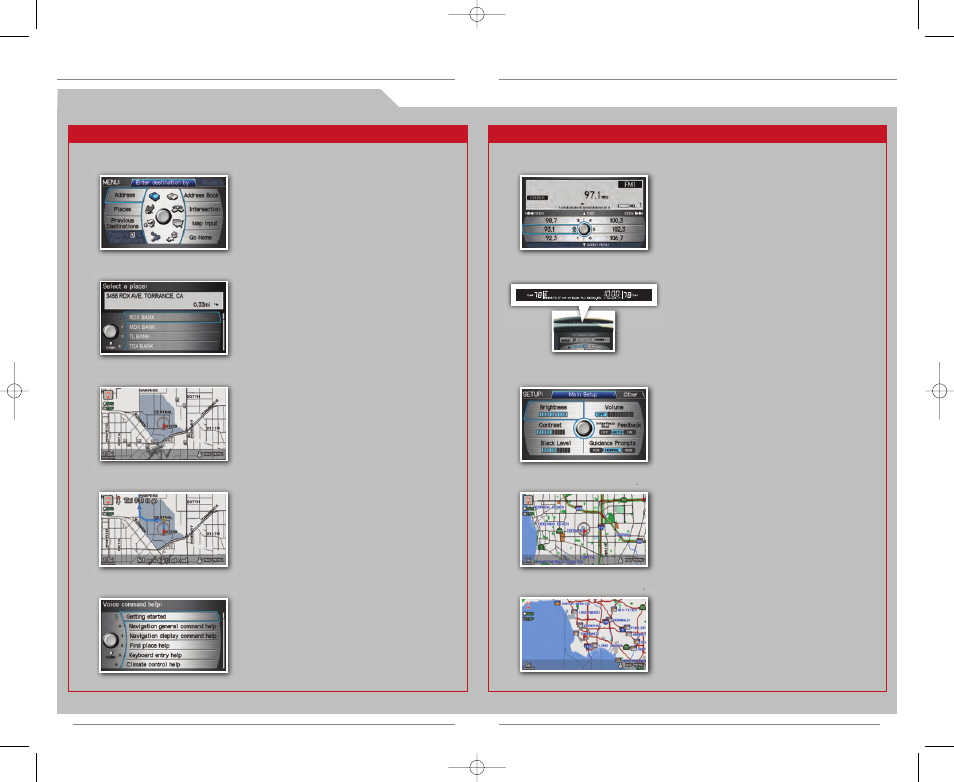Click the compass icon on the blue-route map
This screenshot has height=782, width=954.
point(108,500)
